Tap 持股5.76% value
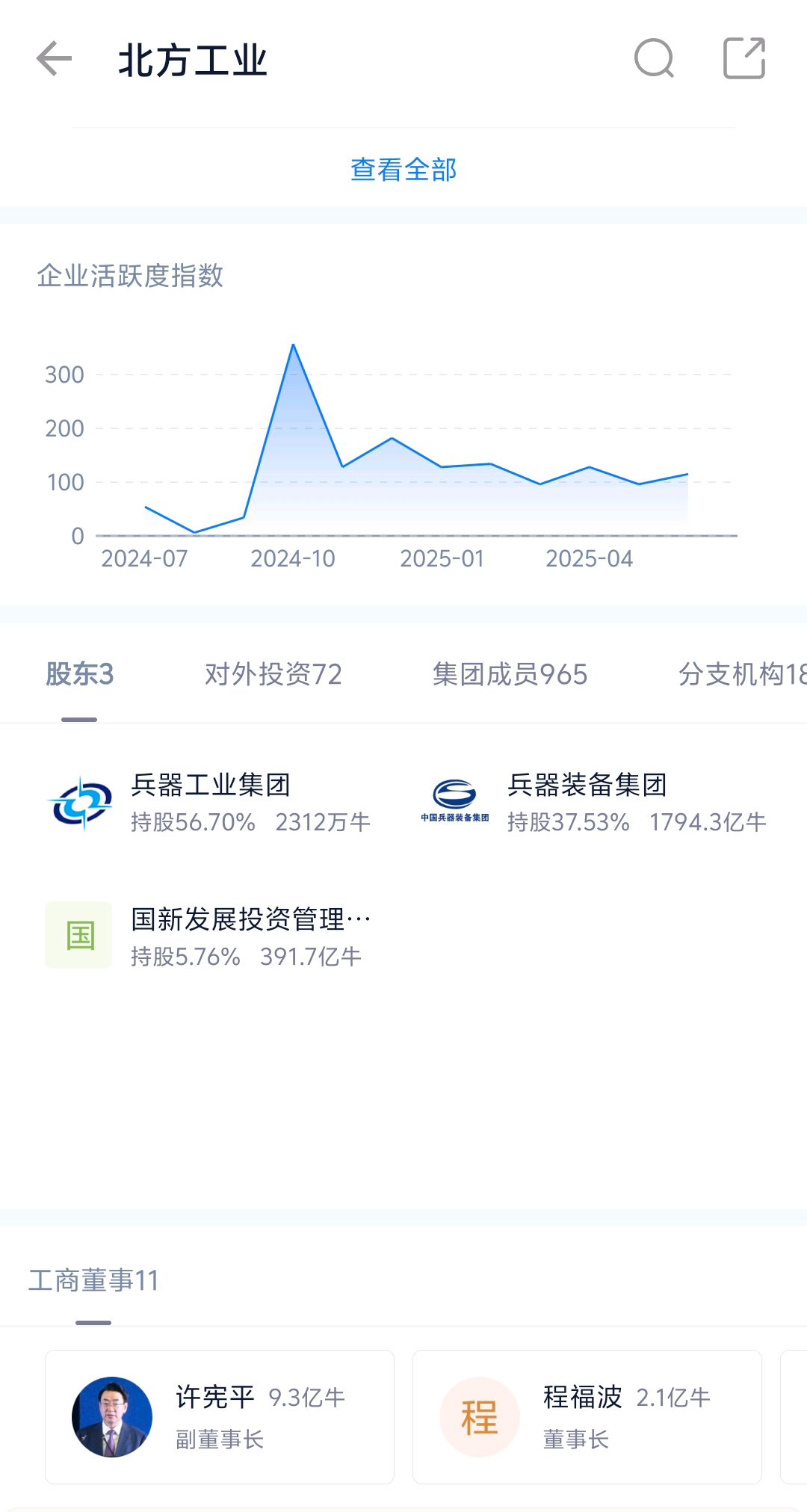This screenshot has height=1512, width=807. (x=185, y=957)
